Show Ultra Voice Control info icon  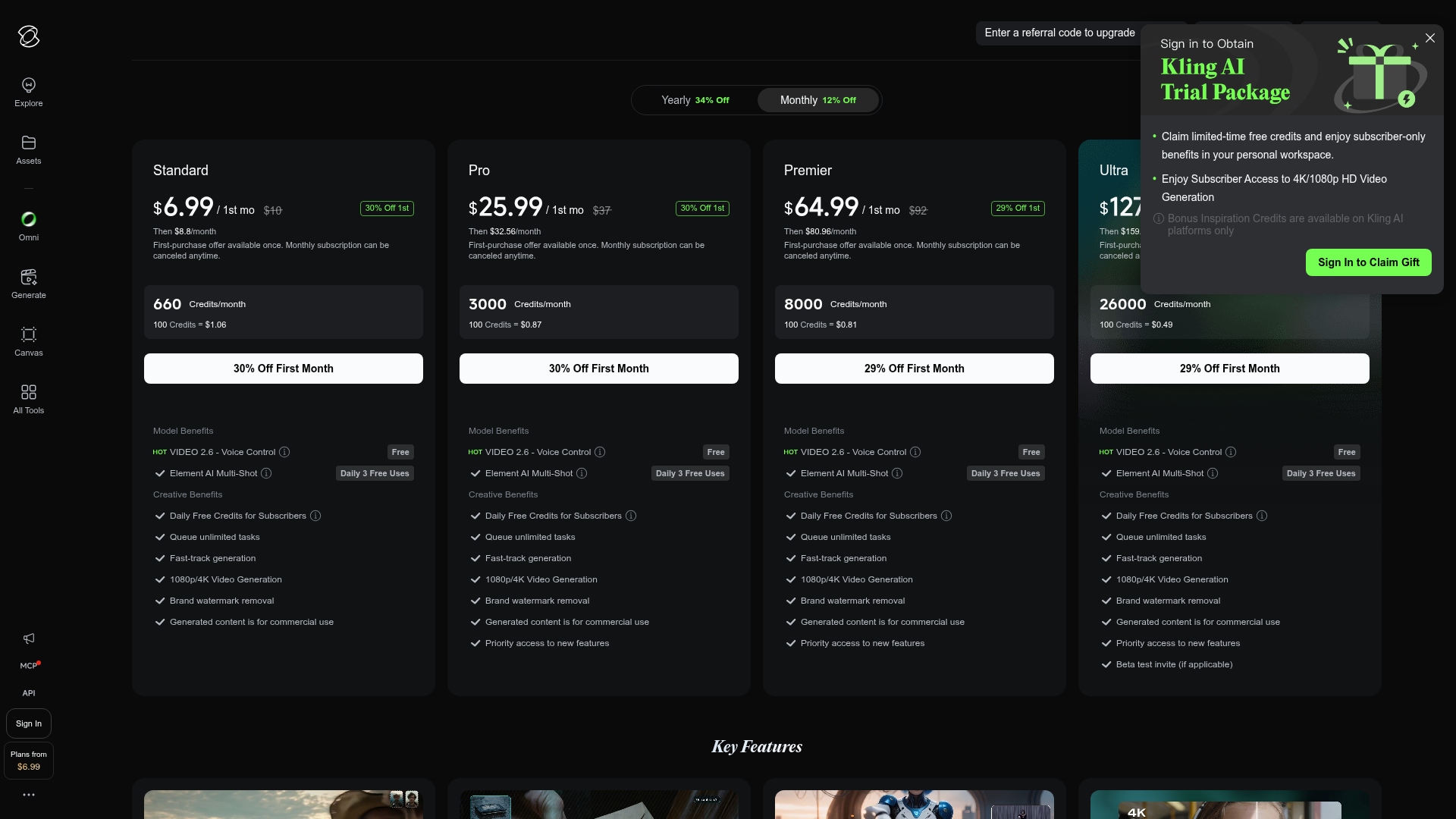click(x=1231, y=452)
